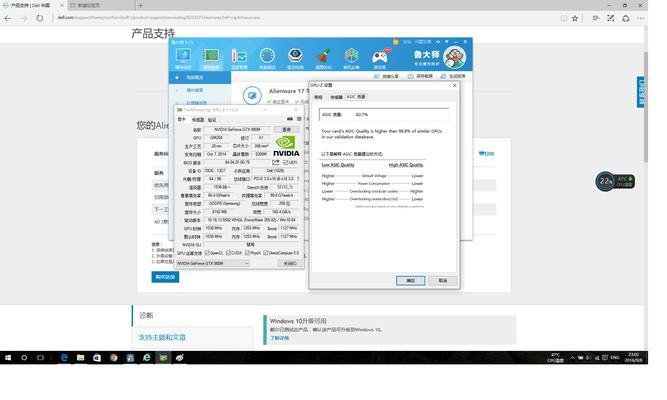This screenshot has width=667, height=400.
Task: Select 电脑概览 in Ludashi sidebar
Action: coord(200,77)
